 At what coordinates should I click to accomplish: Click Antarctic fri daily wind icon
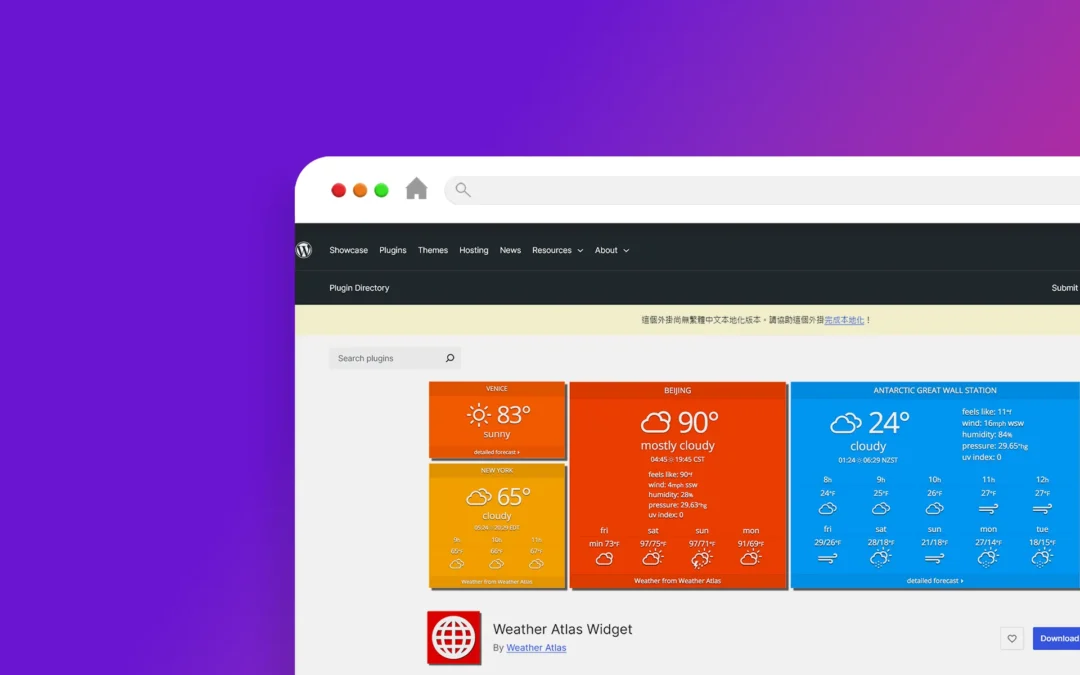(x=827, y=559)
